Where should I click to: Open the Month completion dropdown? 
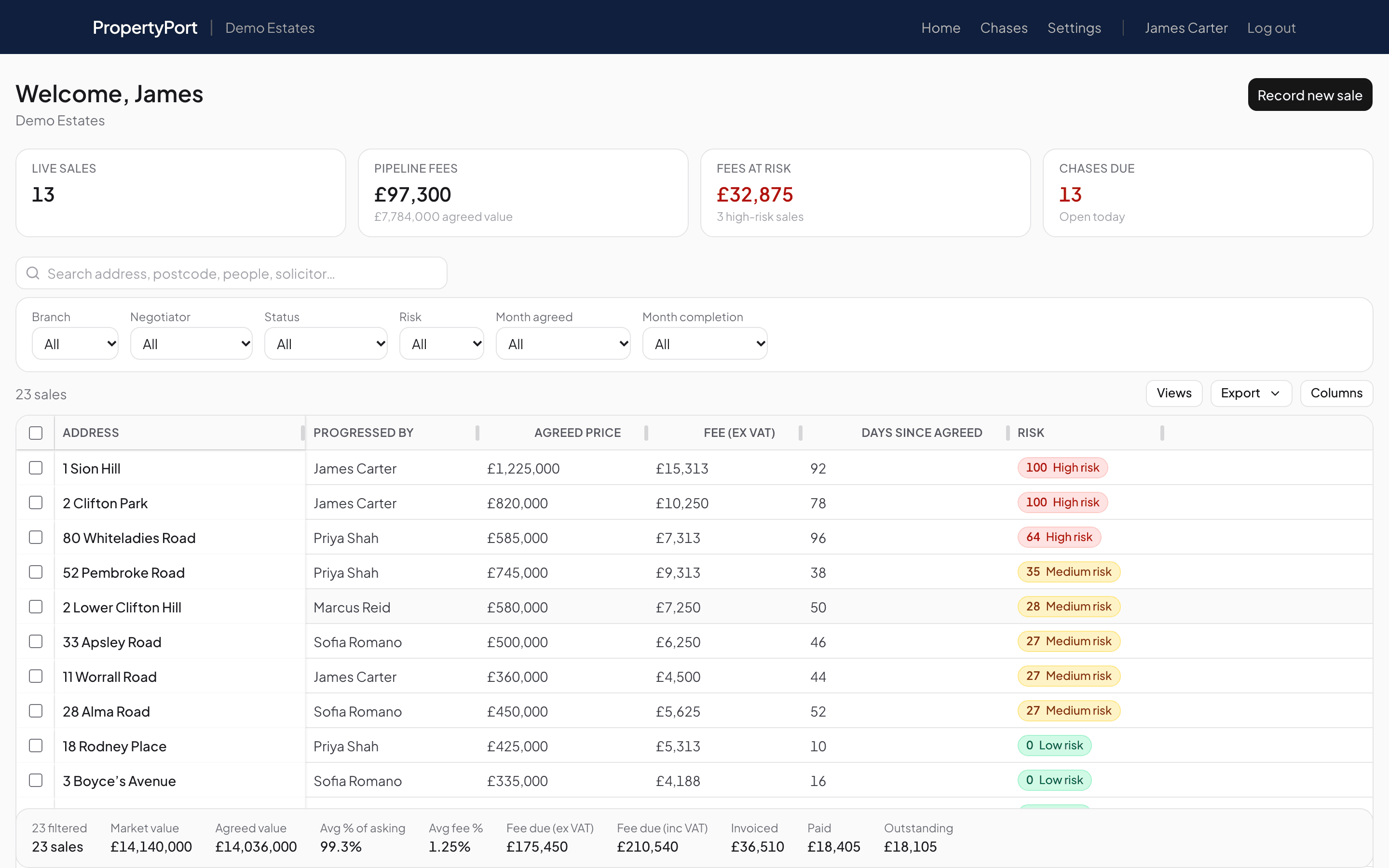point(705,344)
